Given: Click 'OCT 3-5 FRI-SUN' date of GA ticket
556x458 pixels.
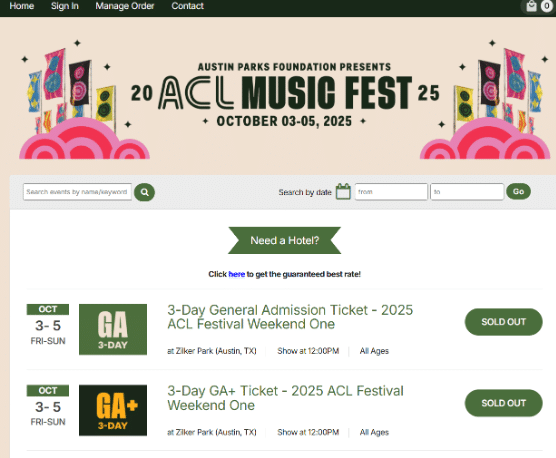Looking at the screenshot, I should click(48, 325).
